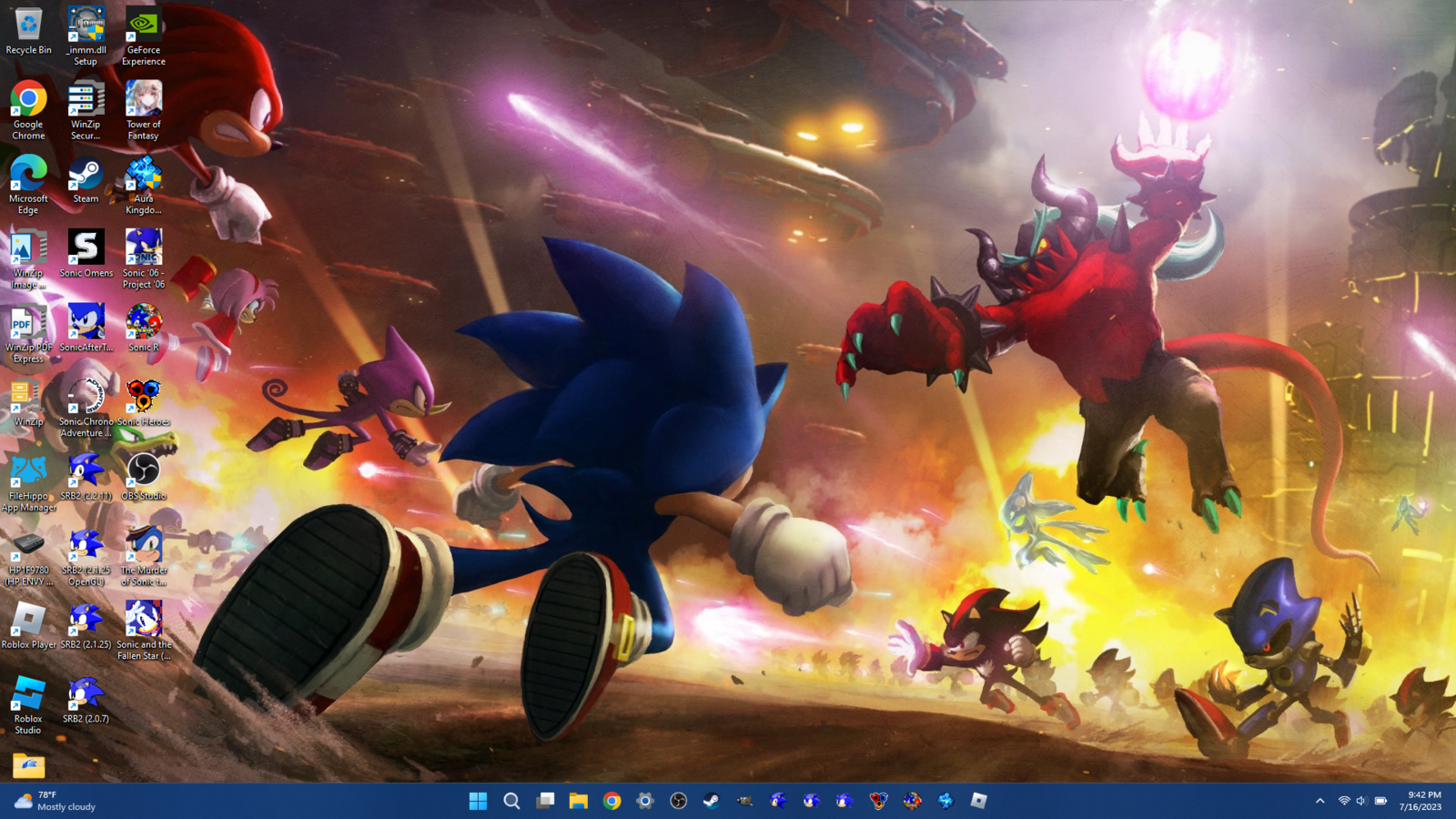The width and height of the screenshot is (1456, 819).
Task: Open the HP1F9780 HP ENVY printer shortcut
Action: click(x=28, y=558)
